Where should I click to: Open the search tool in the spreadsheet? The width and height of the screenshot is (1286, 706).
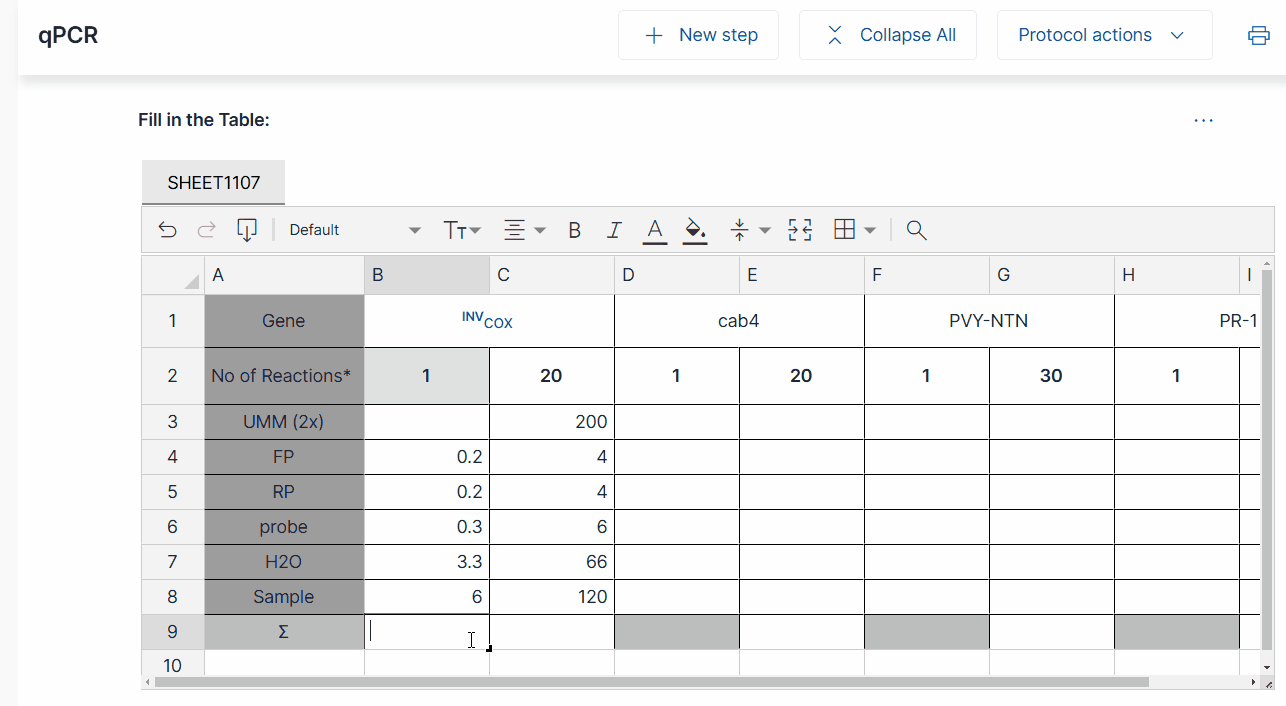click(916, 230)
